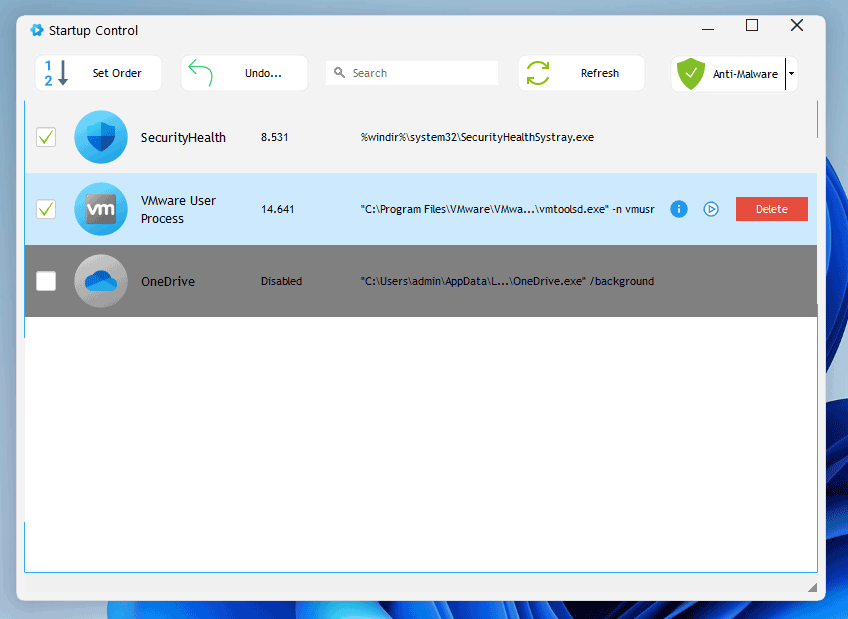Click the magnifier icon in search box
The width and height of the screenshot is (848, 619).
(x=340, y=73)
